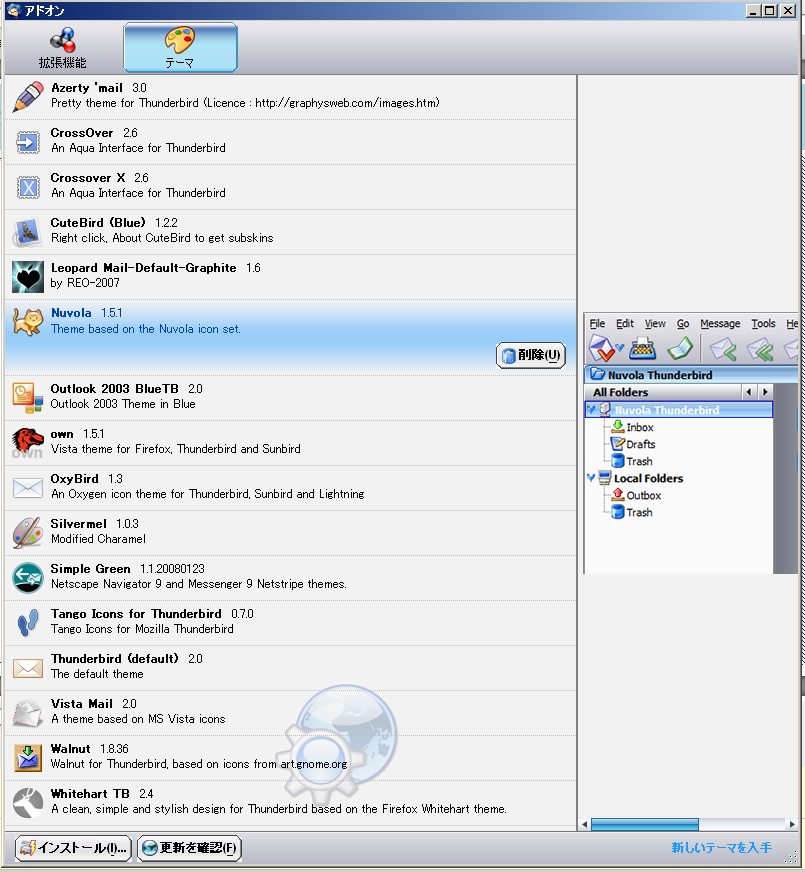Click the Nuvola cat icon

tap(28, 321)
